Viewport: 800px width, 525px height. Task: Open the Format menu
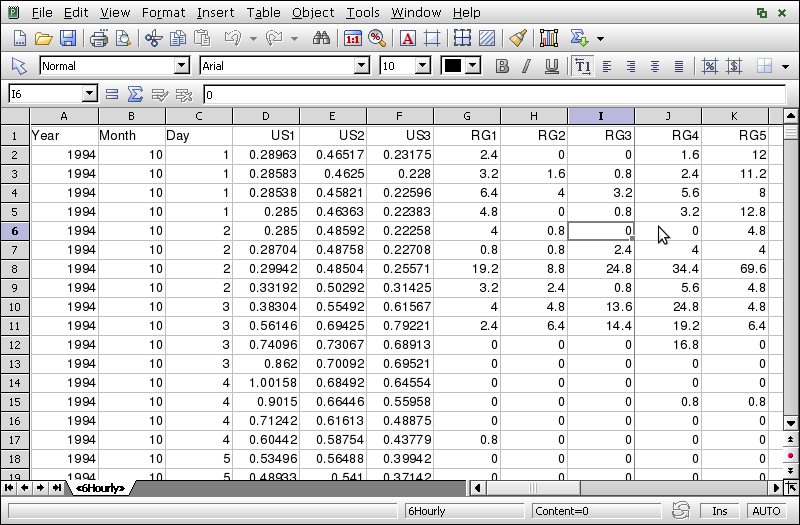click(x=163, y=12)
